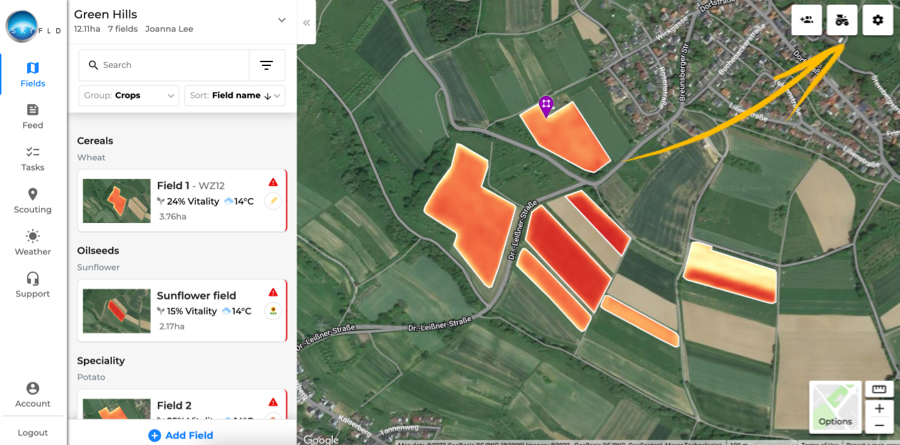Click the Search fields input

[x=164, y=65]
